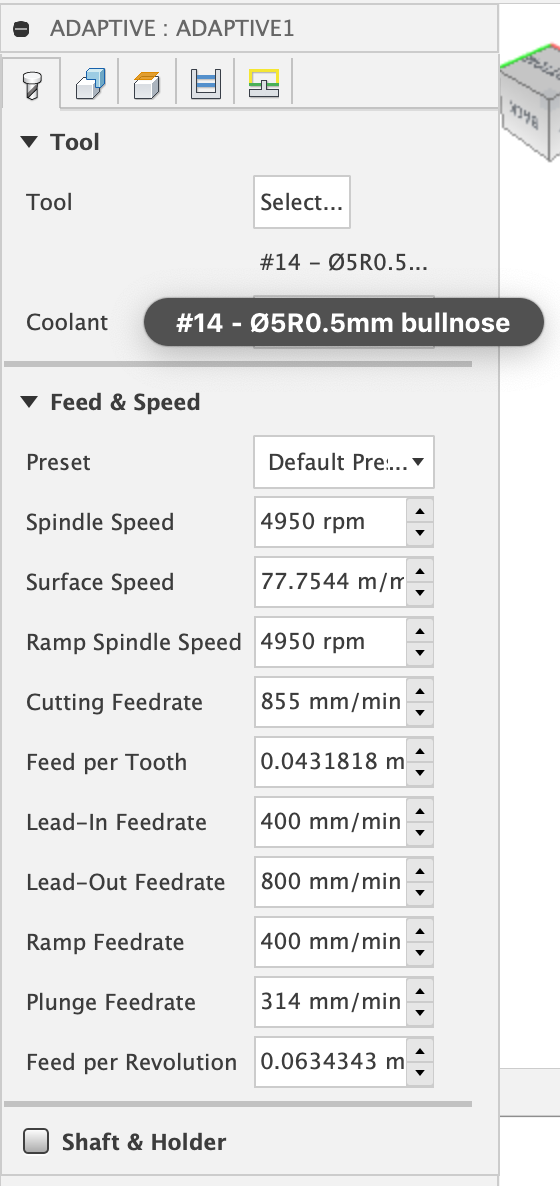Open the Passes tab icon

pos(205,83)
